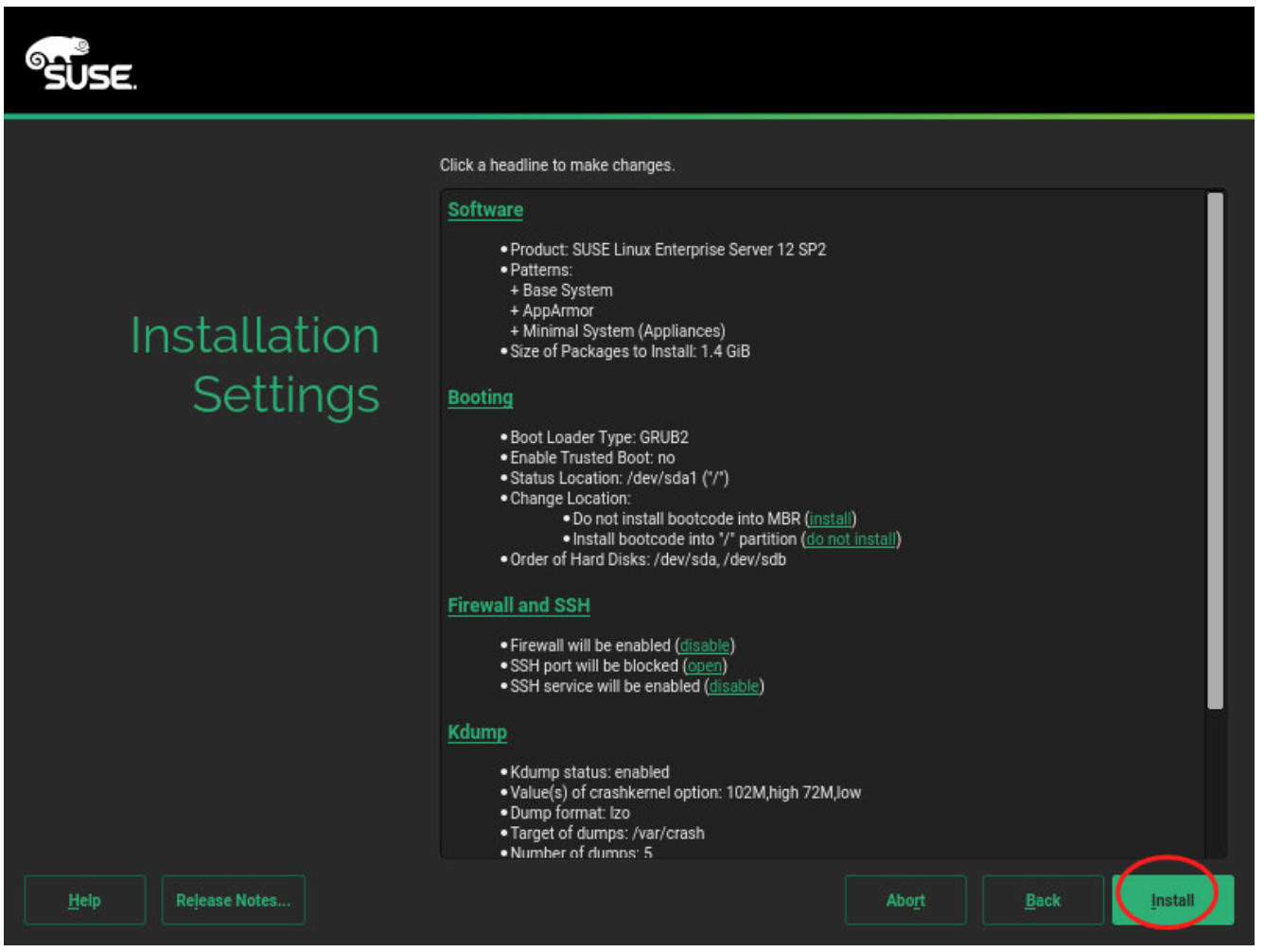
Task: Open the Firewall and SSH headline
Action: 518,606
